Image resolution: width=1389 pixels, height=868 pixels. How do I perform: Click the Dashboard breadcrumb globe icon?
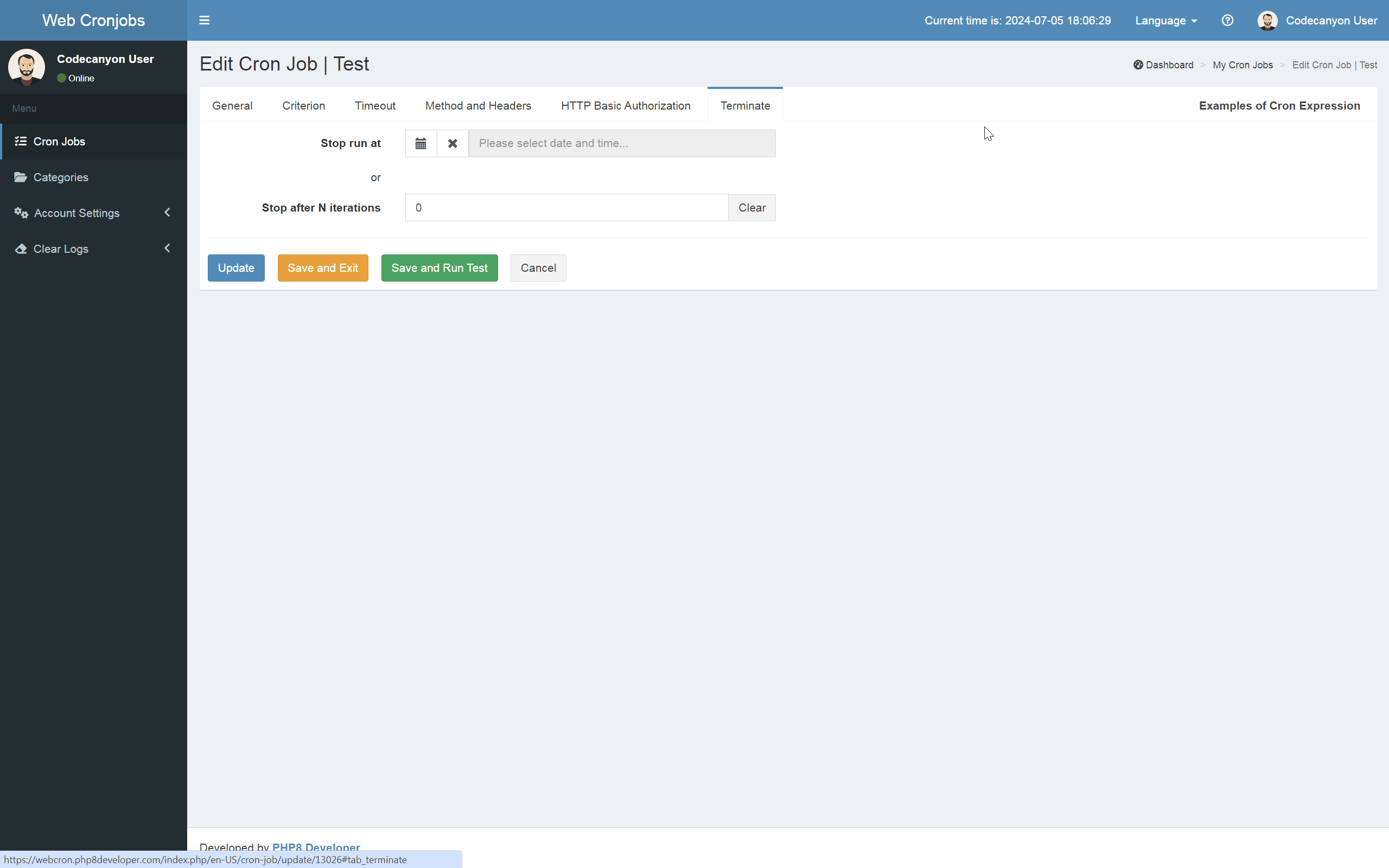pos(1138,65)
